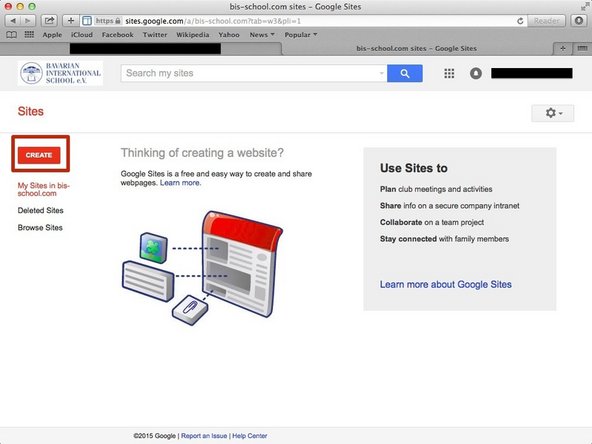592x444 pixels.
Task: Open Safari Reader button
Action: (546, 21)
